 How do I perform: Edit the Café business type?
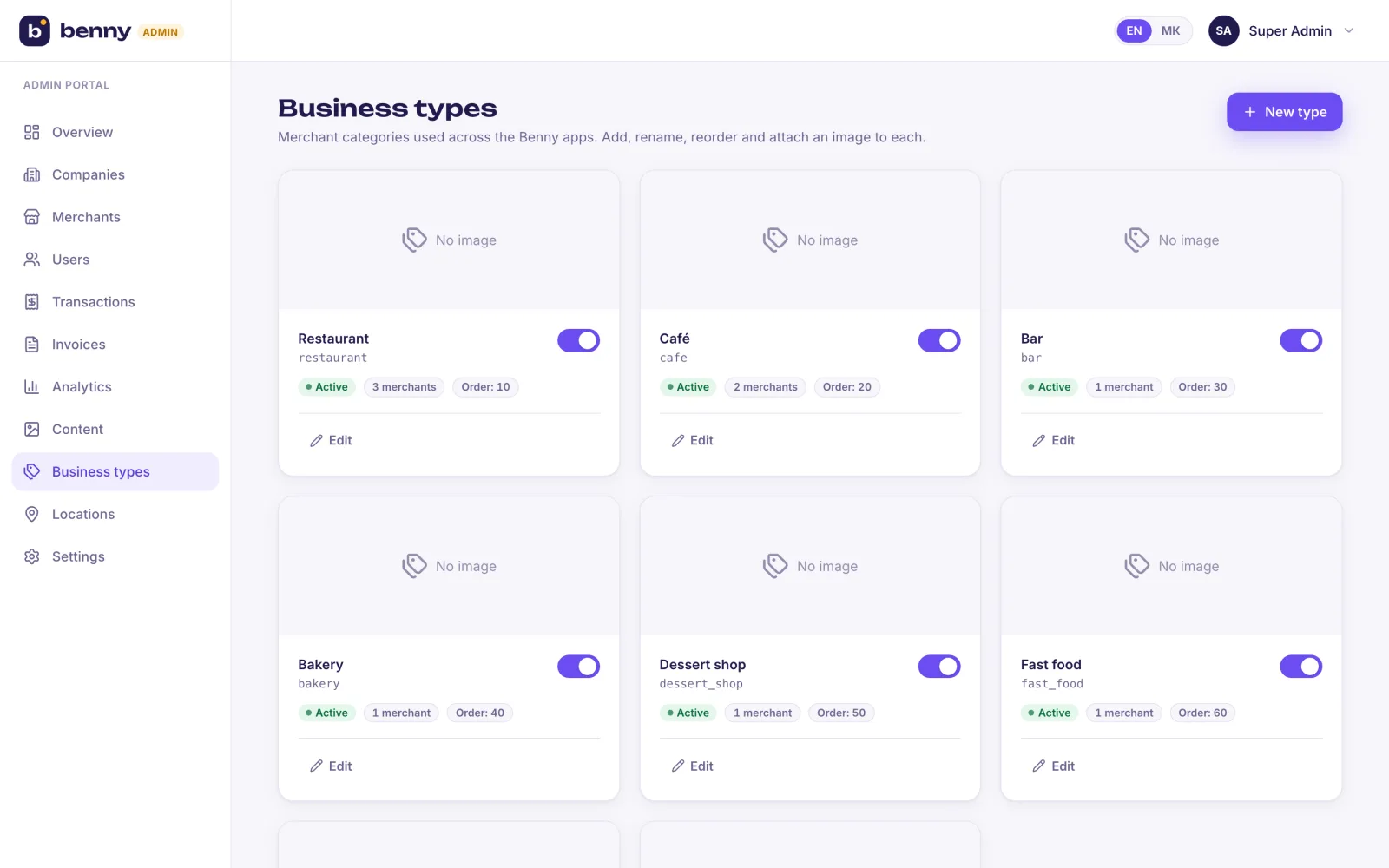692,441
